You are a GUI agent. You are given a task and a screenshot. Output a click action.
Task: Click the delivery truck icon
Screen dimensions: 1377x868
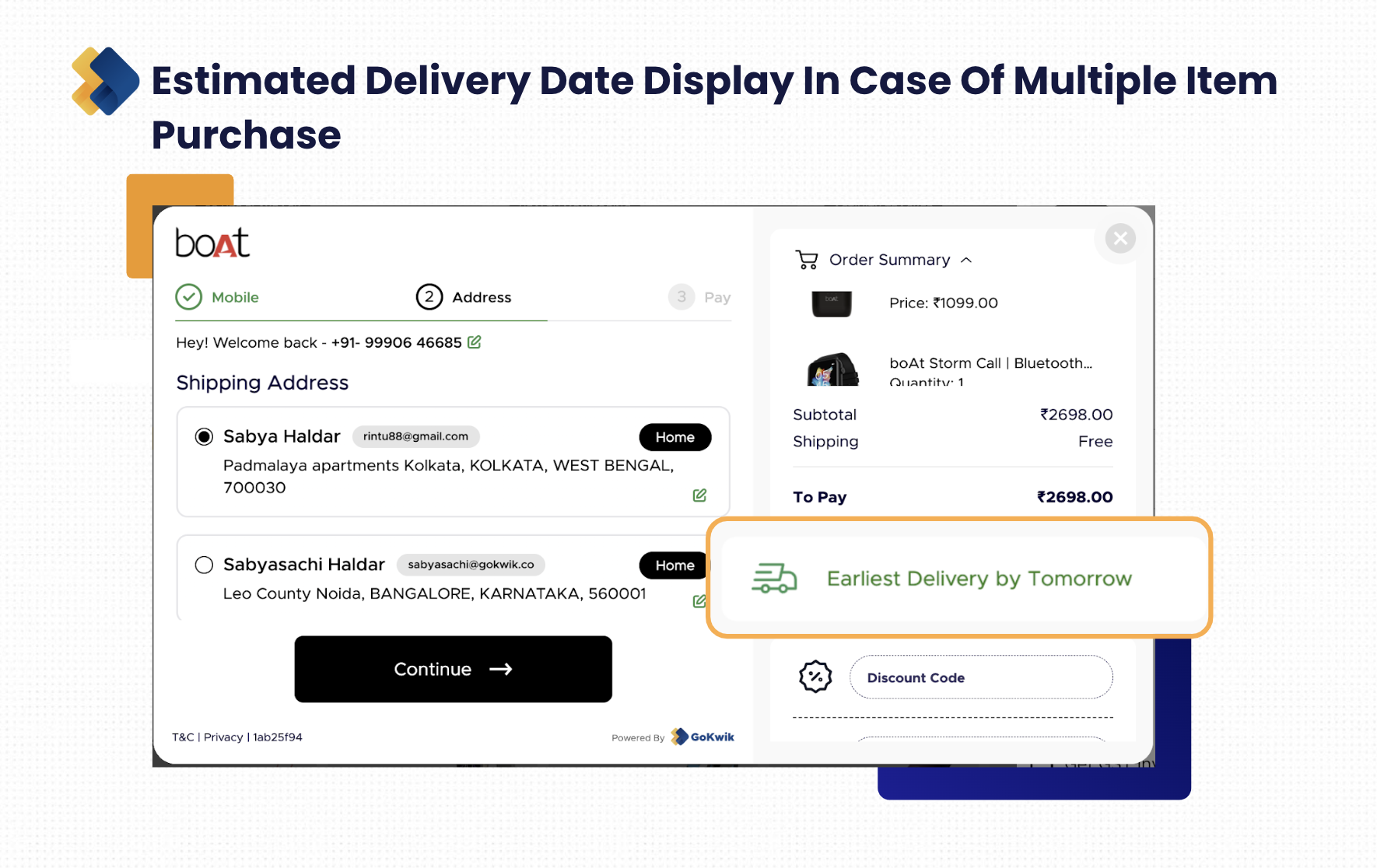coord(774,579)
